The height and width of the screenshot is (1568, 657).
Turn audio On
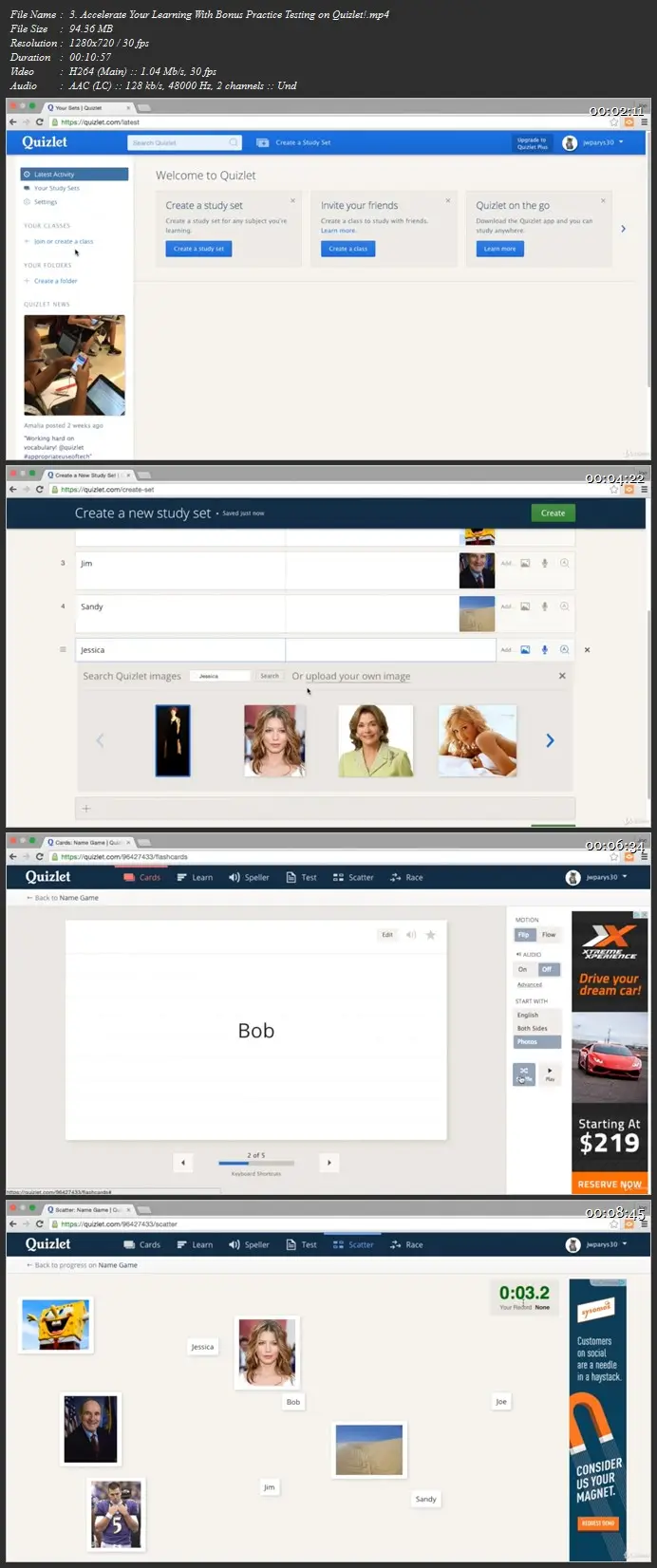(523, 969)
